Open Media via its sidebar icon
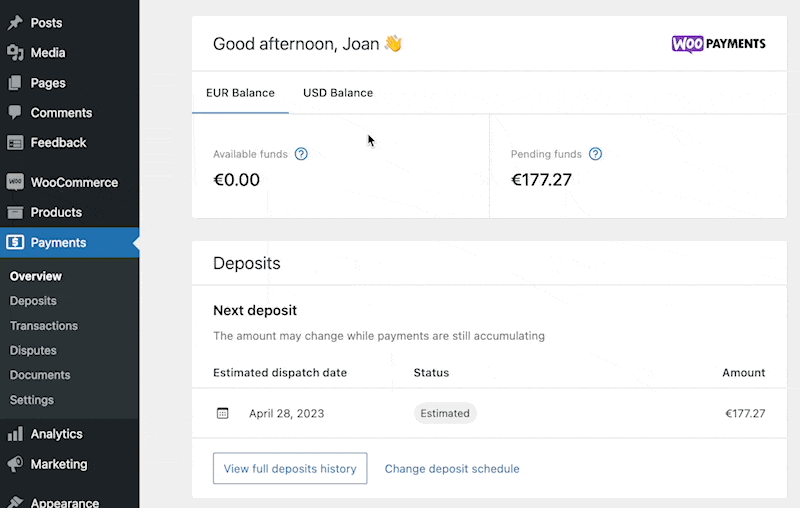The height and width of the screenshot is (508, 800). coord(15,53)
